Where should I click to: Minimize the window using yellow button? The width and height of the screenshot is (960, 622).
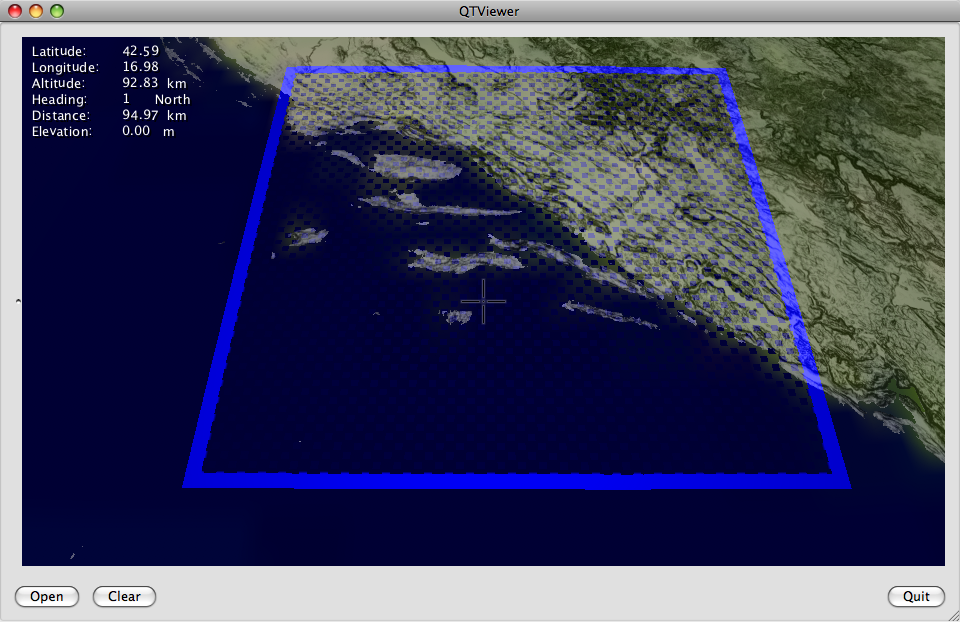point(36,11)
